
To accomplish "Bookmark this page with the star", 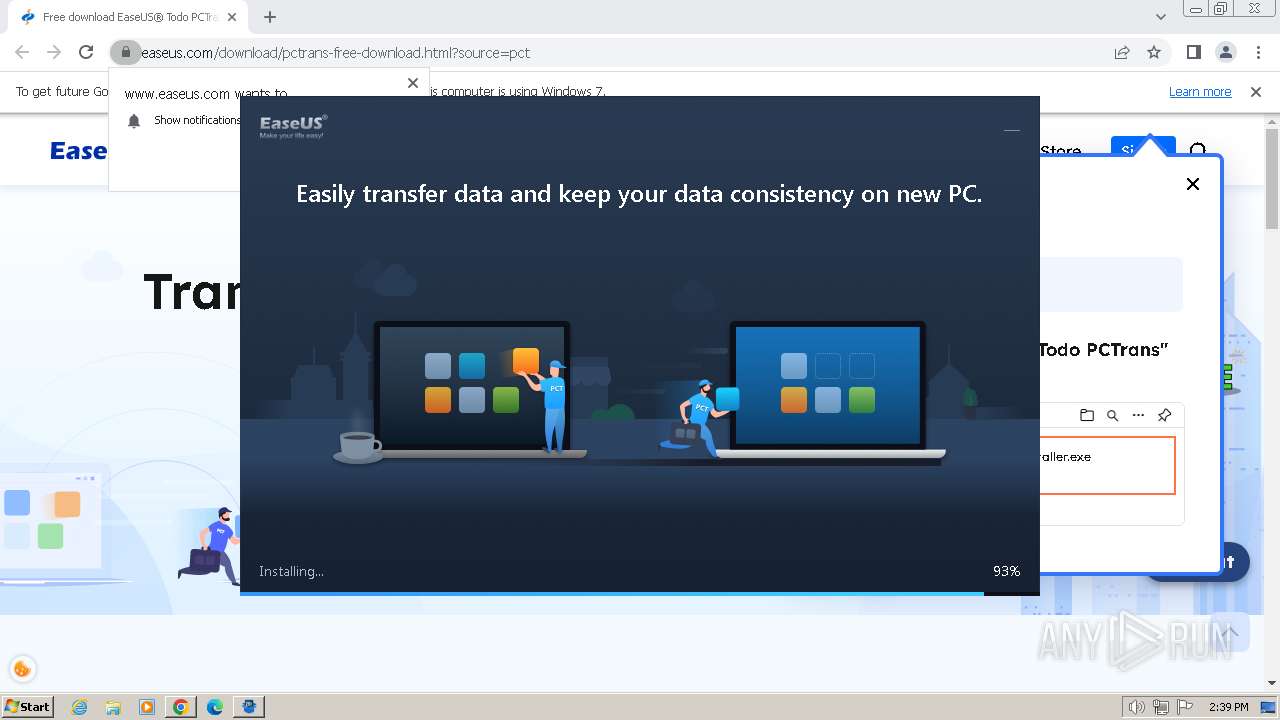I will pos(1154,52).
